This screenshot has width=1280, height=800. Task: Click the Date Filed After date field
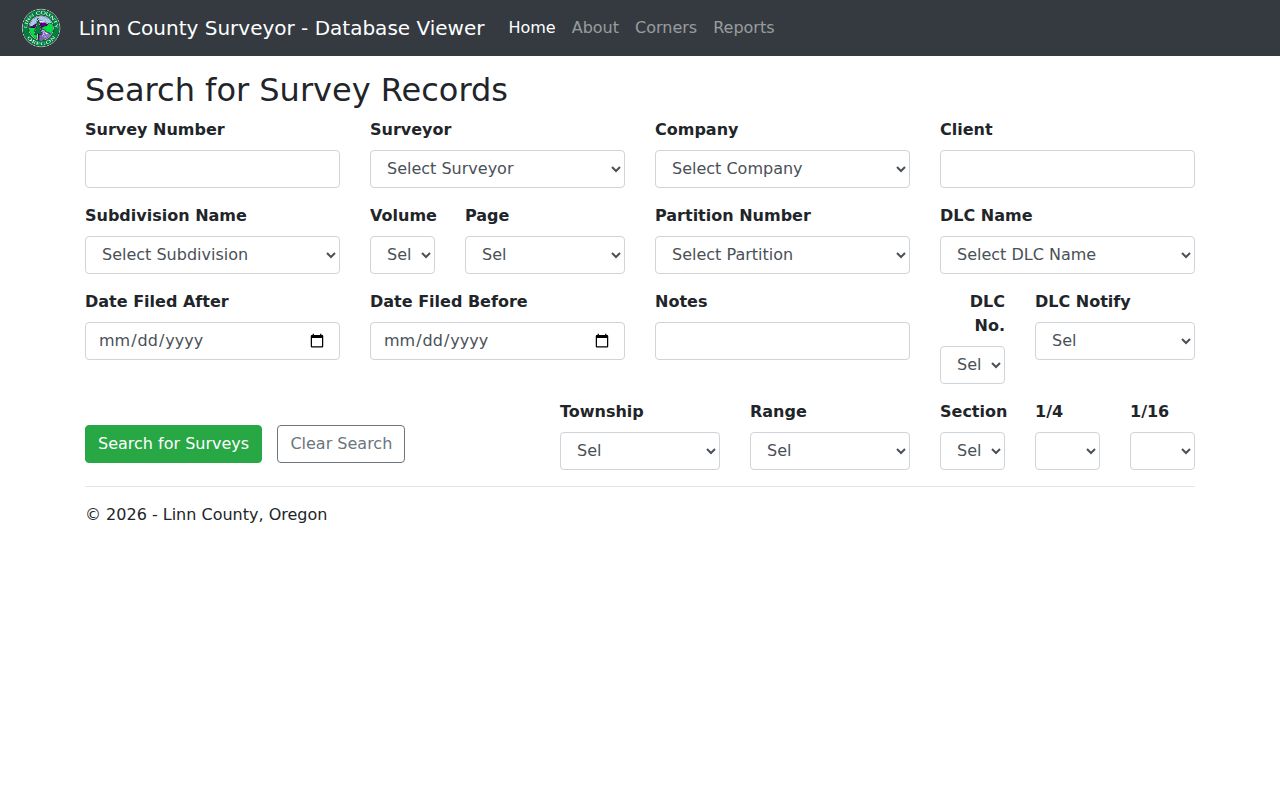212,341
